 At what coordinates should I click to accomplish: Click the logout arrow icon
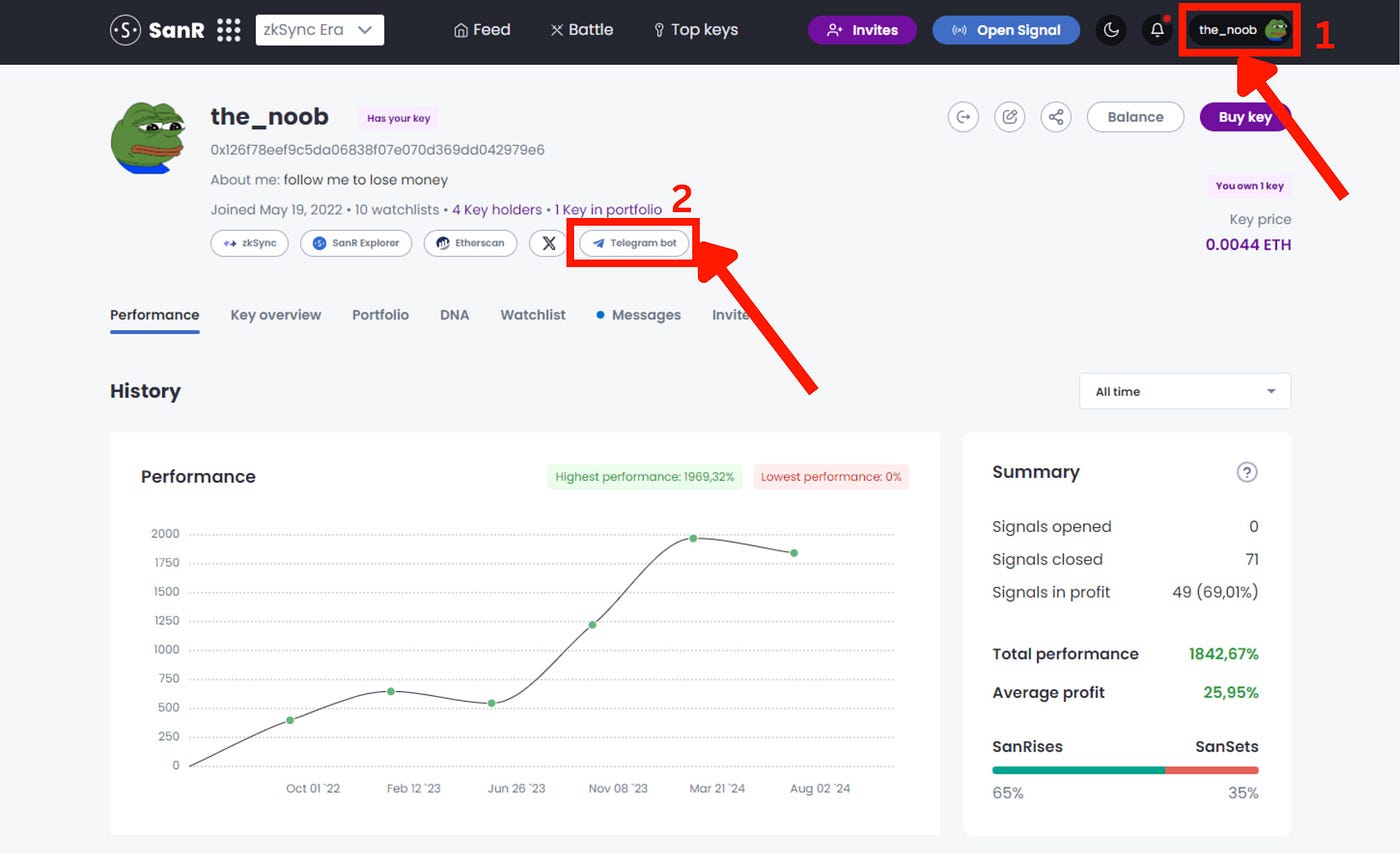pyautogui.click(x=963, y=117)
